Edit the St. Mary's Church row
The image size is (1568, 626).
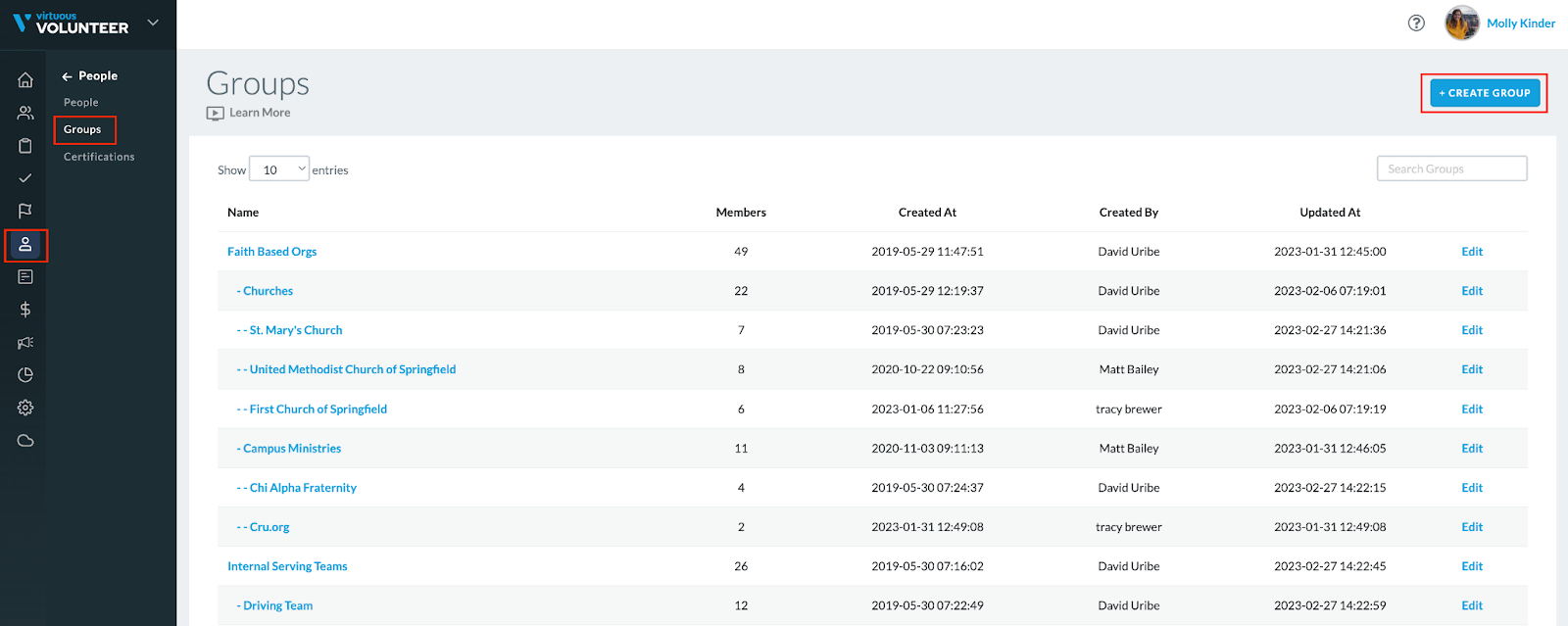coord(1472,330)
